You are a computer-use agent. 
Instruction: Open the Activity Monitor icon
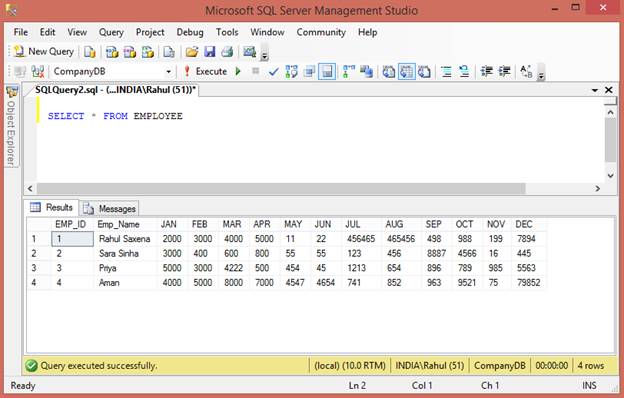tap(250, 52)
